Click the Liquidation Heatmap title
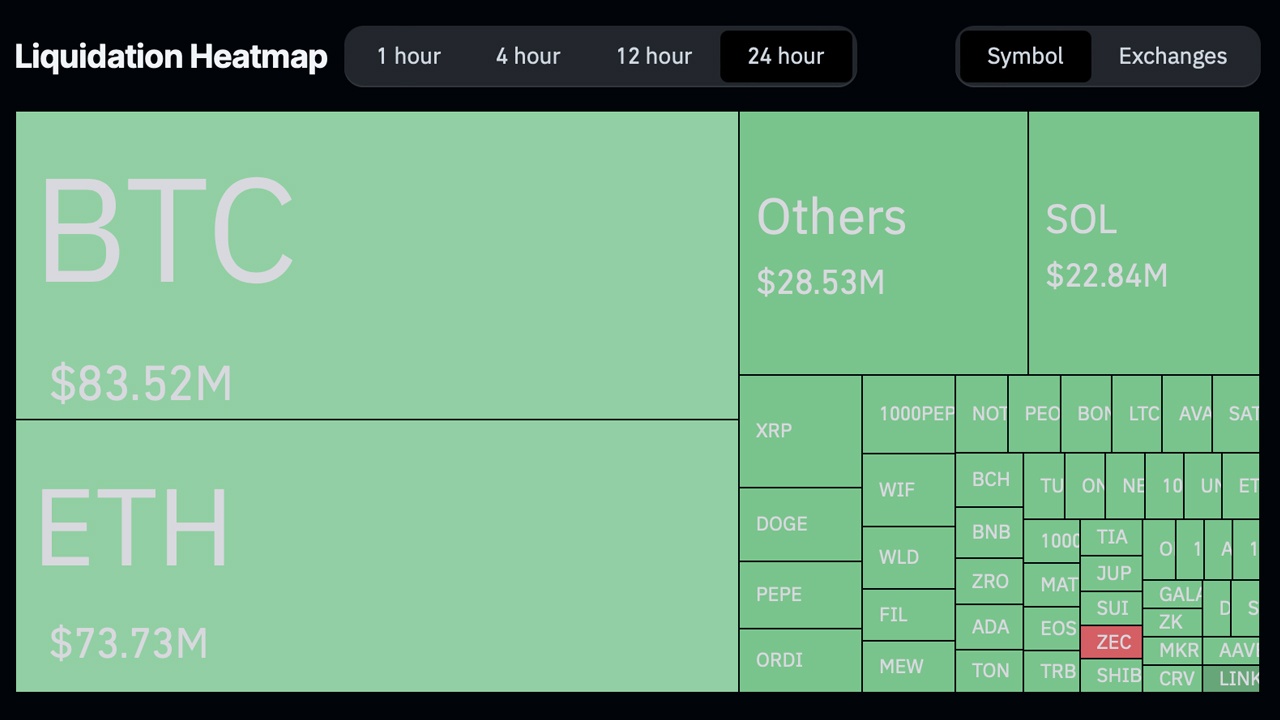The height and width of the screenshot is (720, 1280). (171, 57)
